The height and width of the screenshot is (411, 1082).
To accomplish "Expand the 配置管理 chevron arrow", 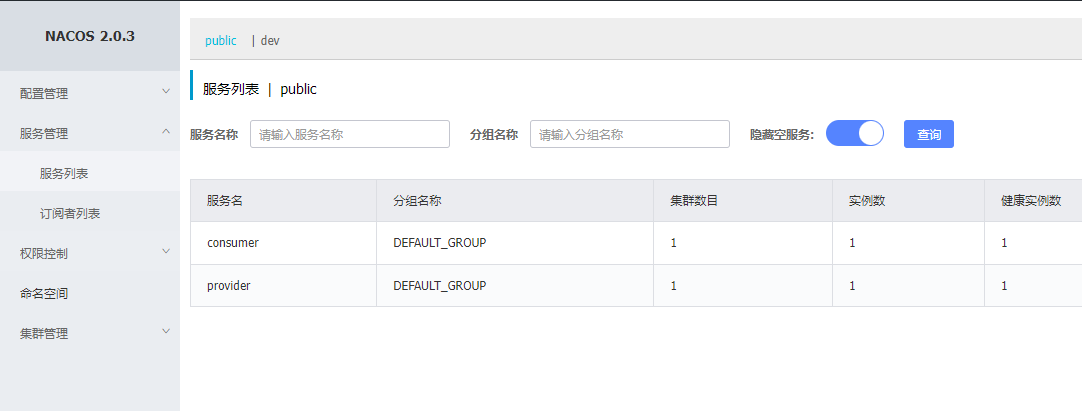I will (x=166, y=92).
